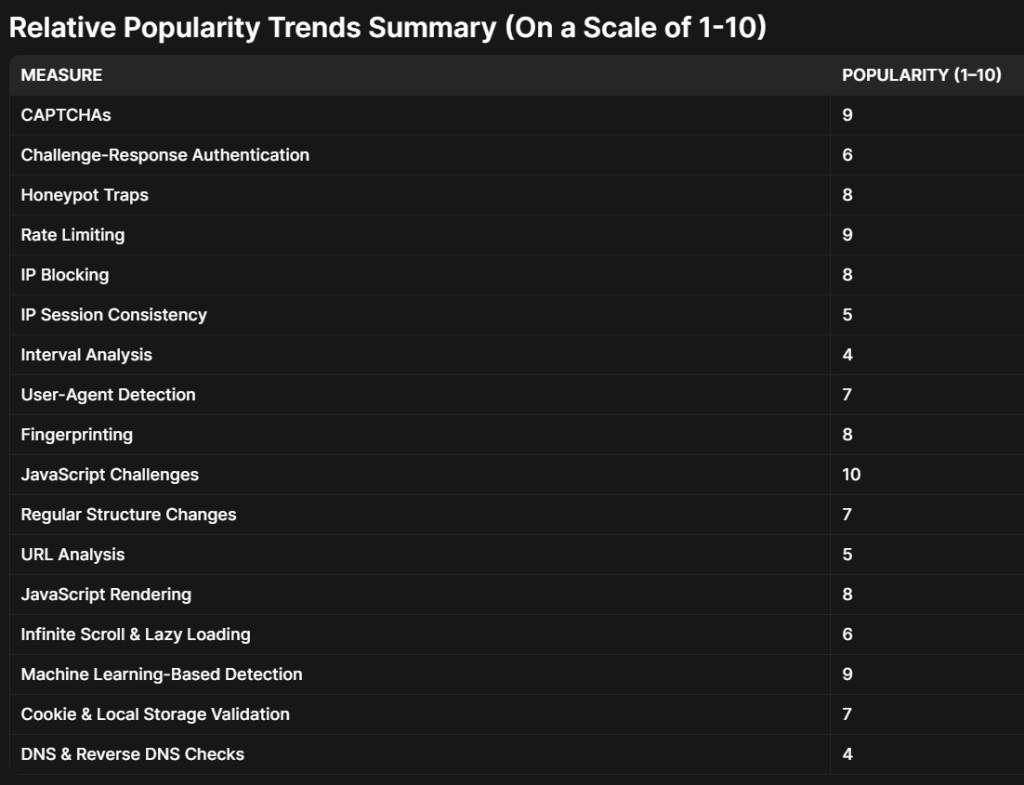Click the MEASURE column header
Viewport: 1024px width, 785px height.
click(61, 75)
